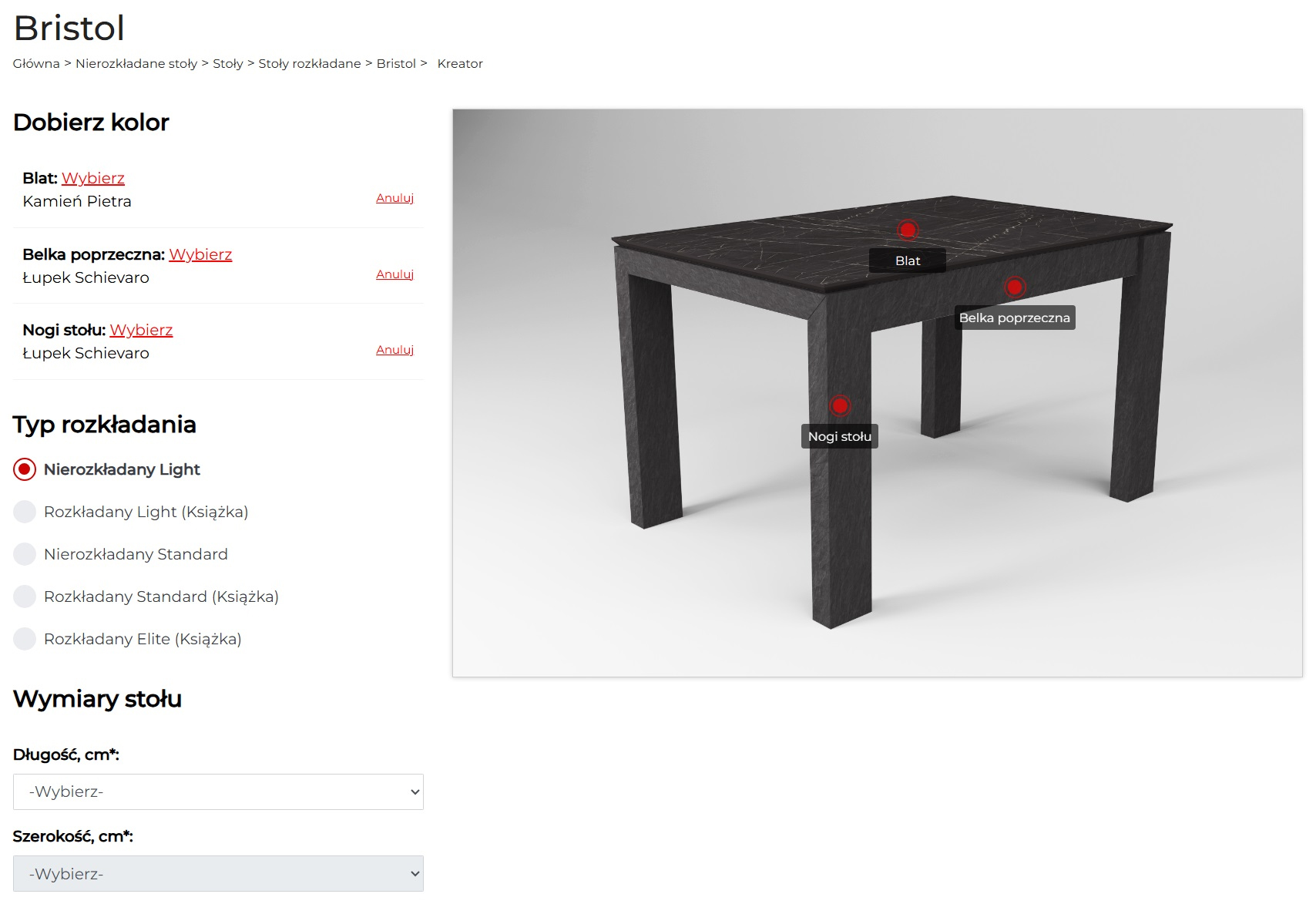The width and height of the screenshot is (1316, 904).
Task: Click the Belka poprzeczna label on the image
Action: pyautogui.click(x=1015, y=318)
